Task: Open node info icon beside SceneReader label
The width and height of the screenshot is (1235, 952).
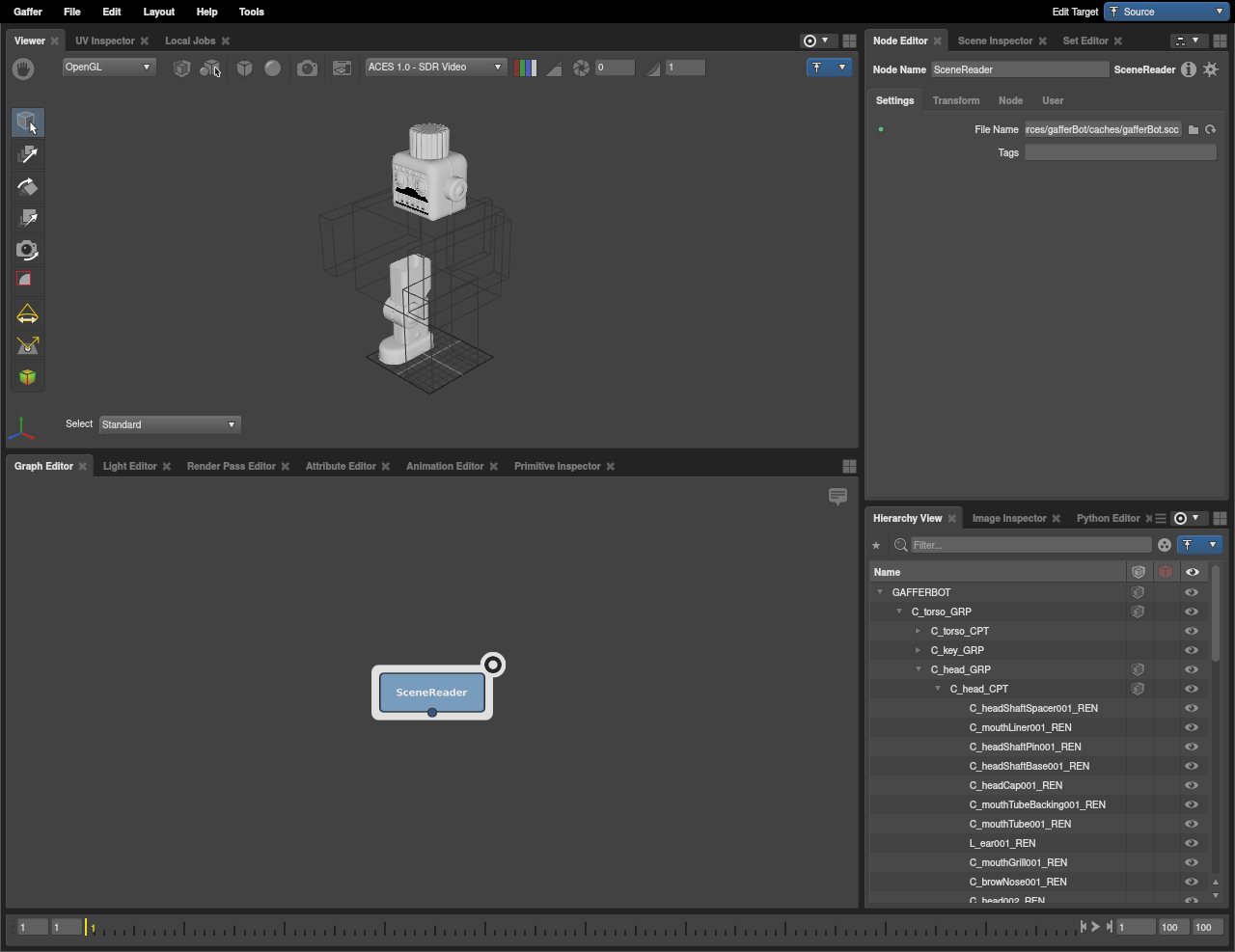Action: tap(1189, 69)
